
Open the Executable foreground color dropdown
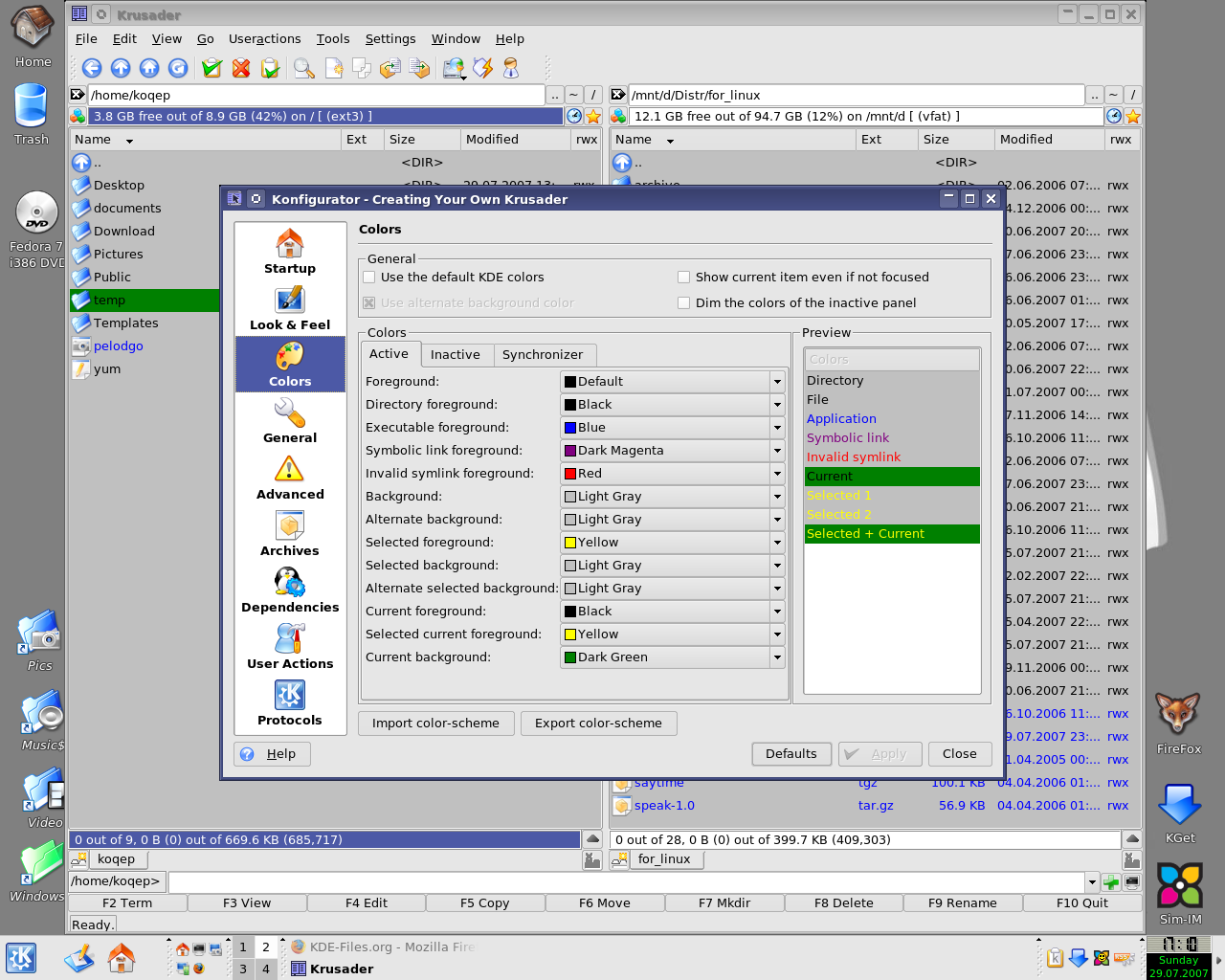pyautogui.click(x=673, y=428)
